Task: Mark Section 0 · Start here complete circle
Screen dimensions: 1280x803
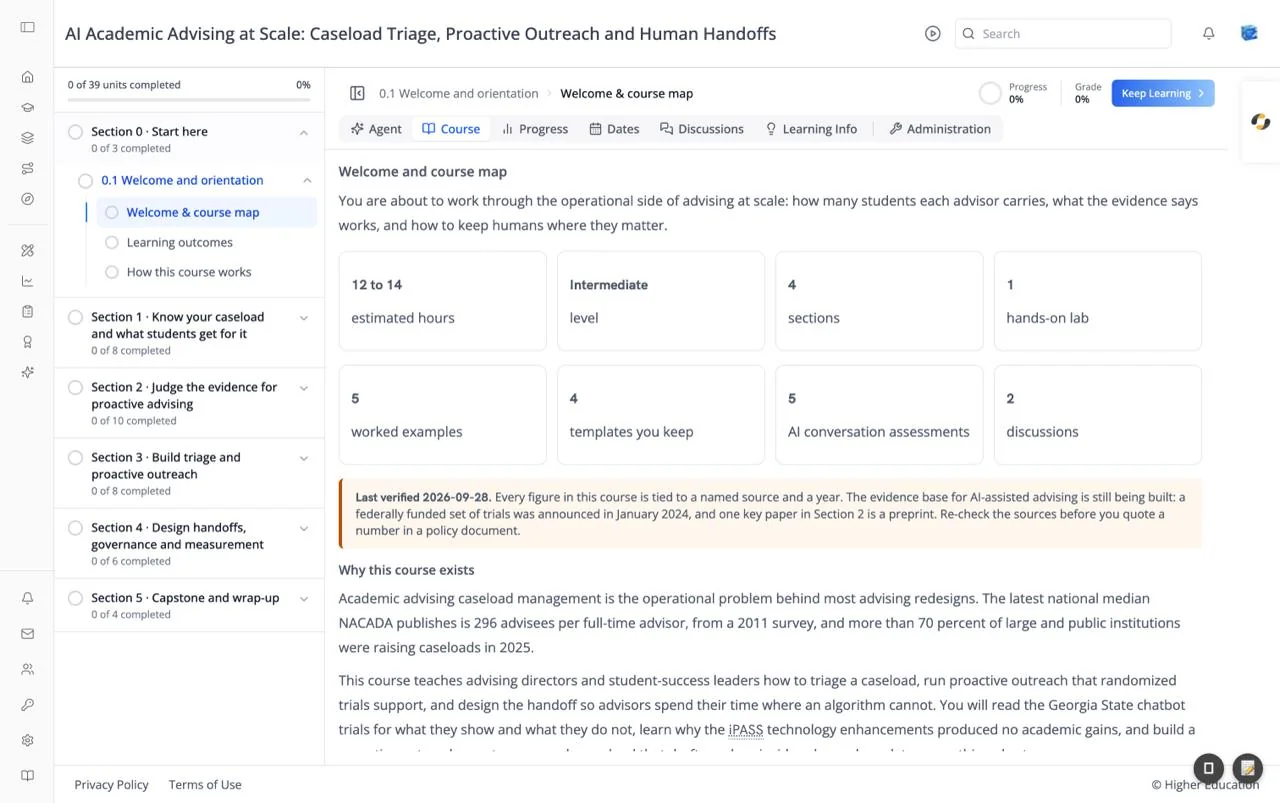Action: pos(75,132)
